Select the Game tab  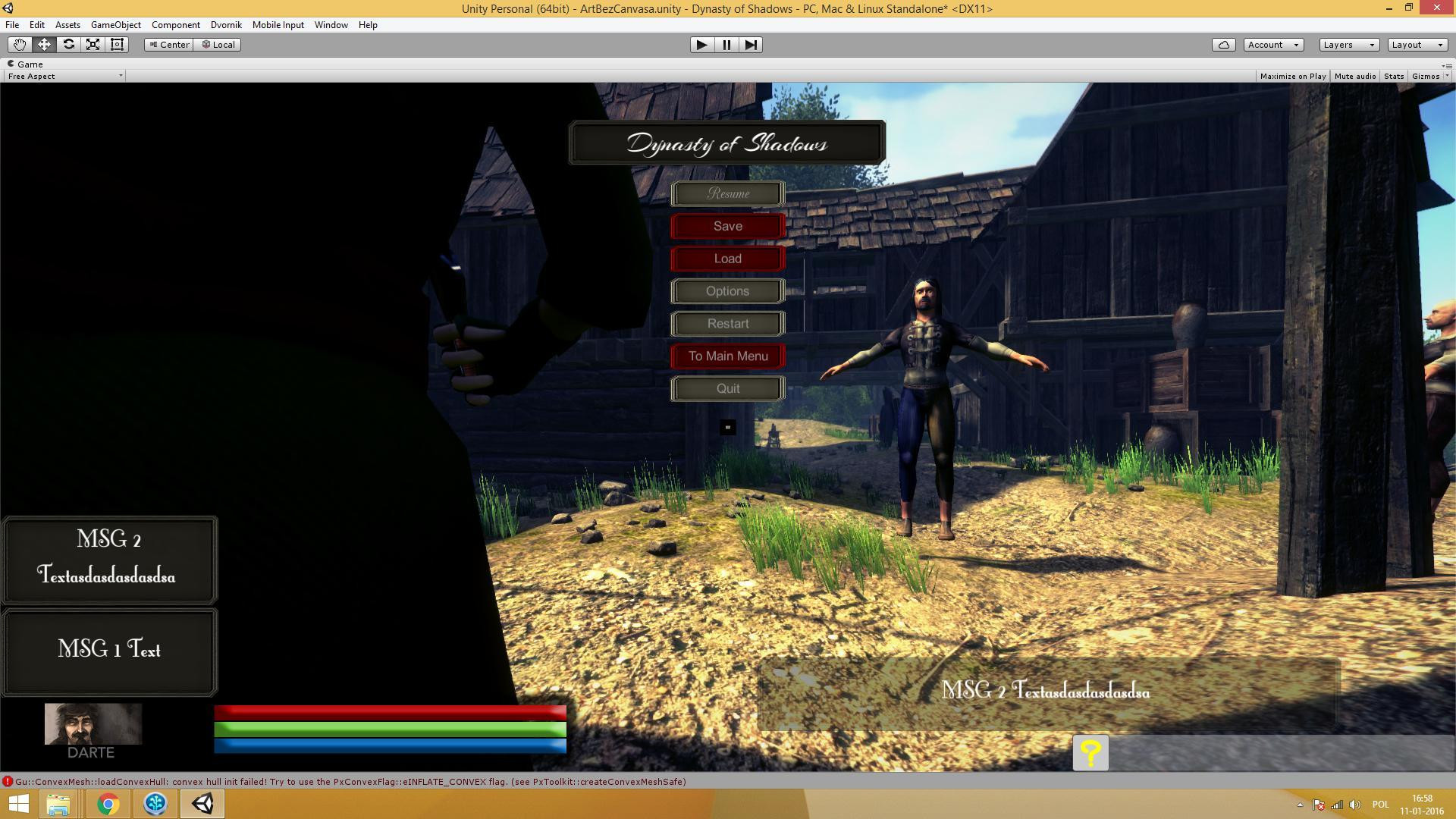click(x=26, y=64)
